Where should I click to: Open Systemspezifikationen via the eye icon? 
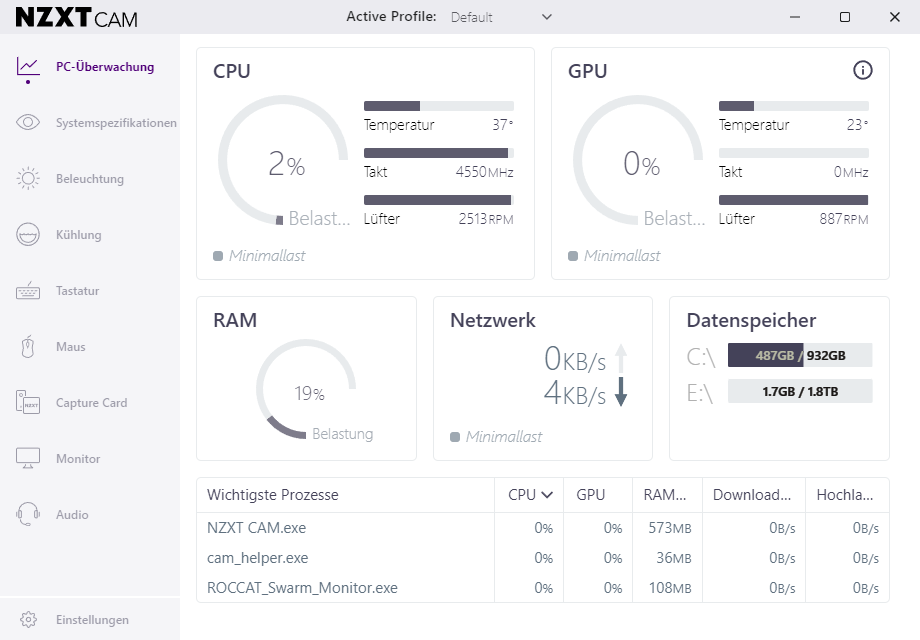pyautogui.click(x=28, y=123)
